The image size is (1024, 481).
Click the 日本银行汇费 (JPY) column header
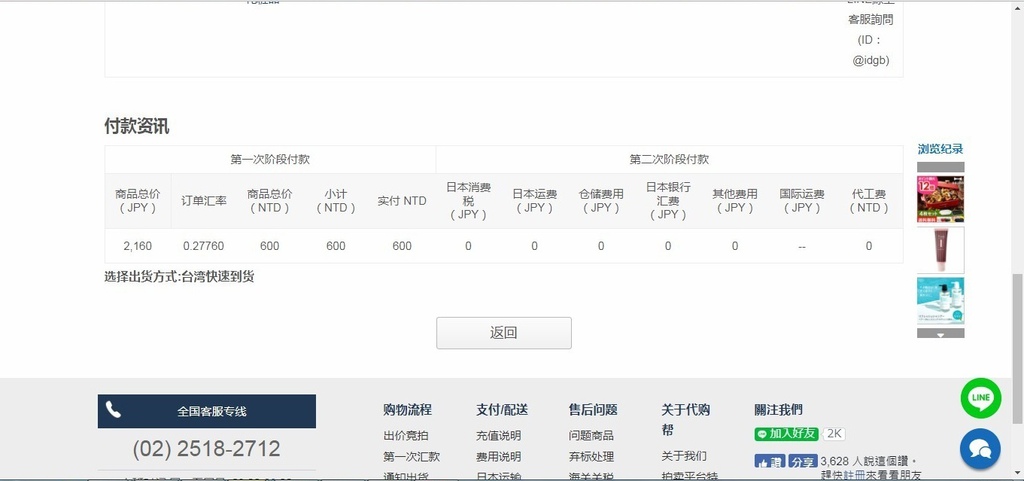coord(668,201)
